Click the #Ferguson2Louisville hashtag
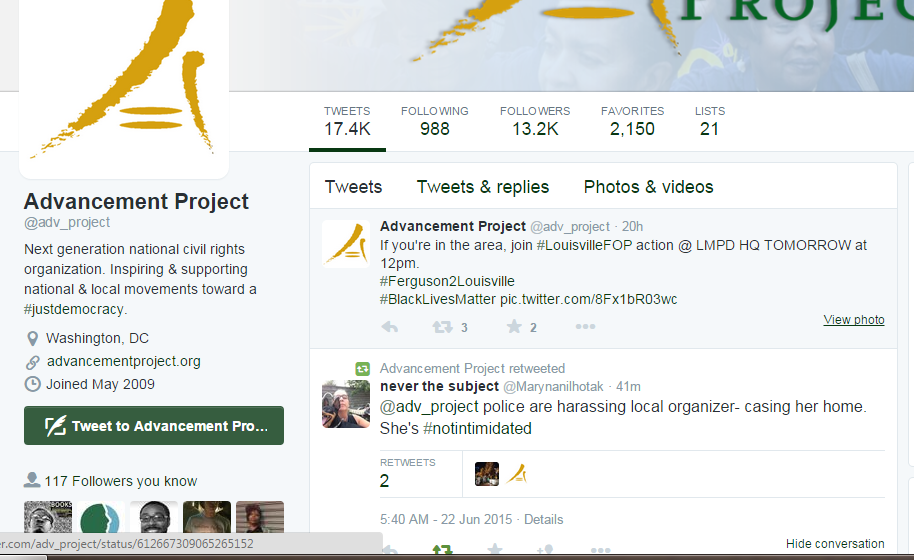Viewport: 914px width, 560px height. click(x=447, y=281)
